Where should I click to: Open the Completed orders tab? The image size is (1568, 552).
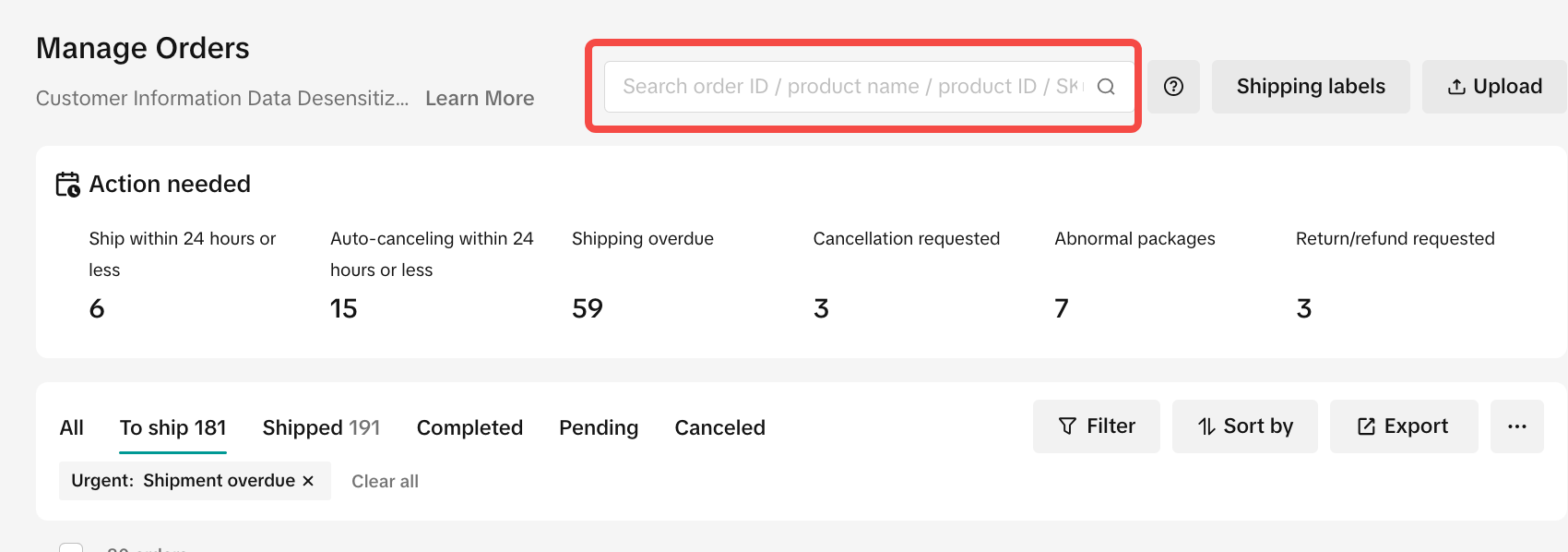pyautogui.click(x=469, y=428)
